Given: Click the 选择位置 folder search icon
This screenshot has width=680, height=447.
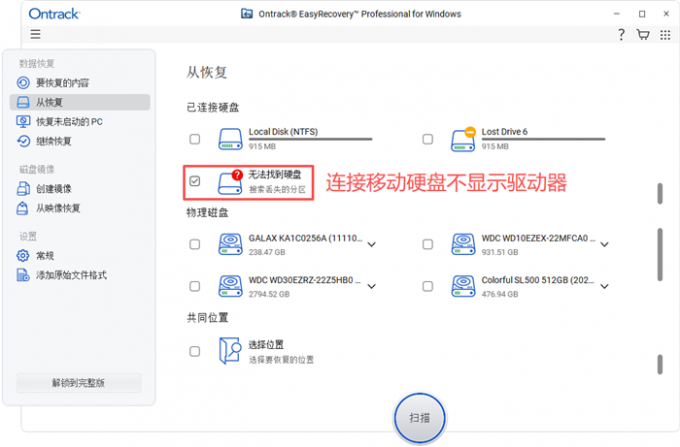Looking at the screenshot, I should click(x=229, y=351).
